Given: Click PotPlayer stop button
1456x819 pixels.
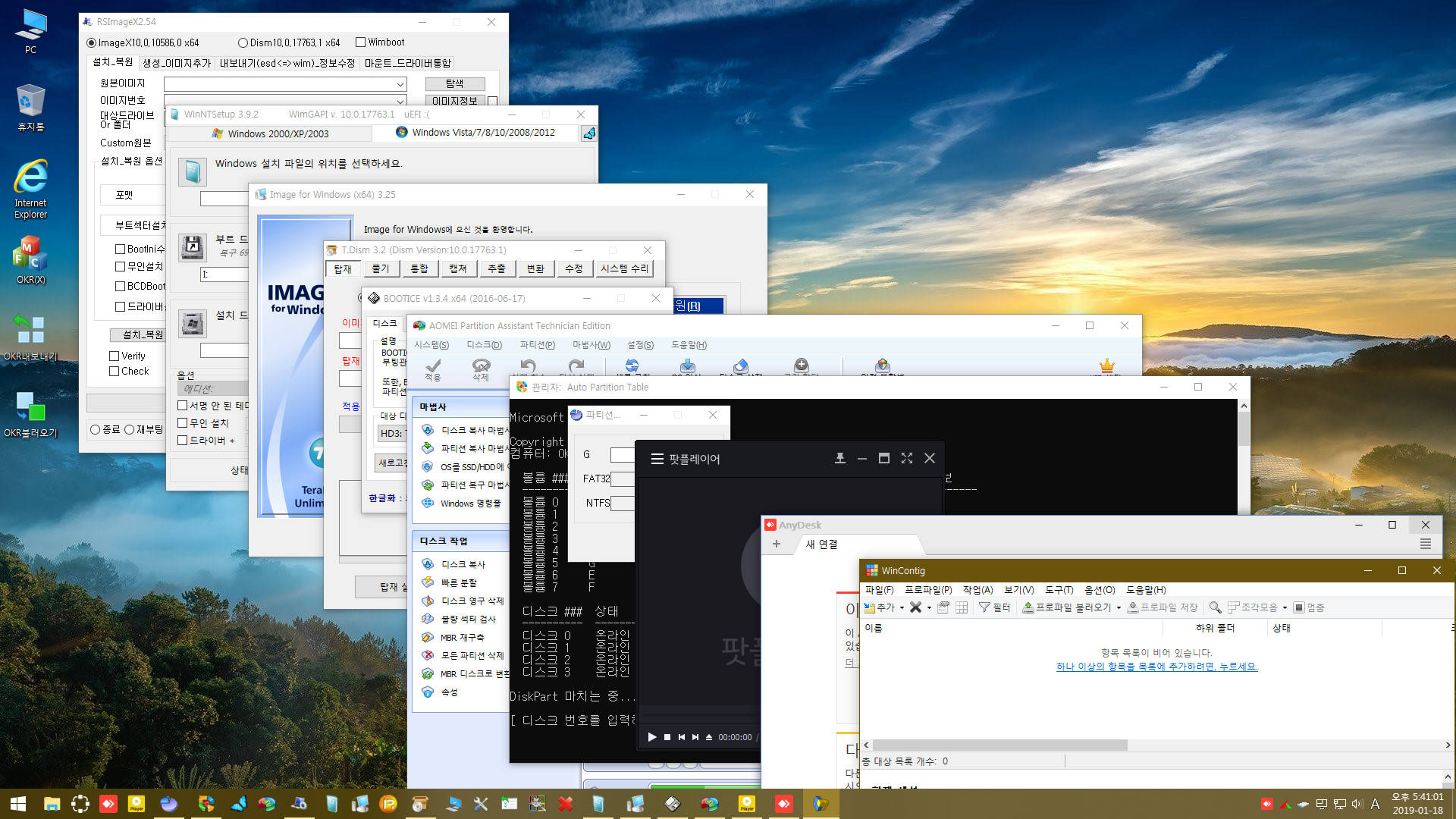Looking at the screenshot, I should (667, 737).
